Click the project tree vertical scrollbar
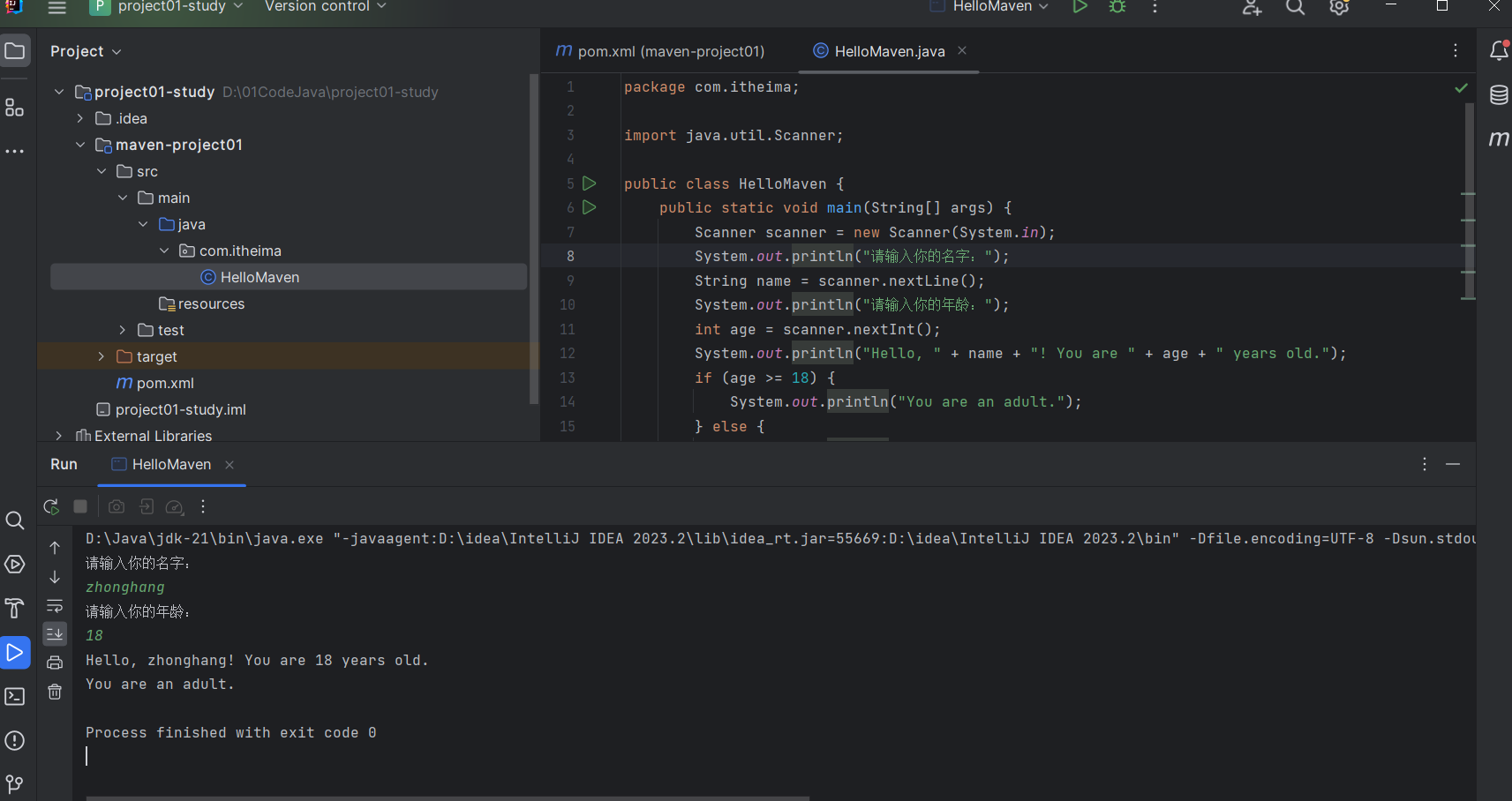The width and height of the screenshot is (1512, 801). click(533, 240)
